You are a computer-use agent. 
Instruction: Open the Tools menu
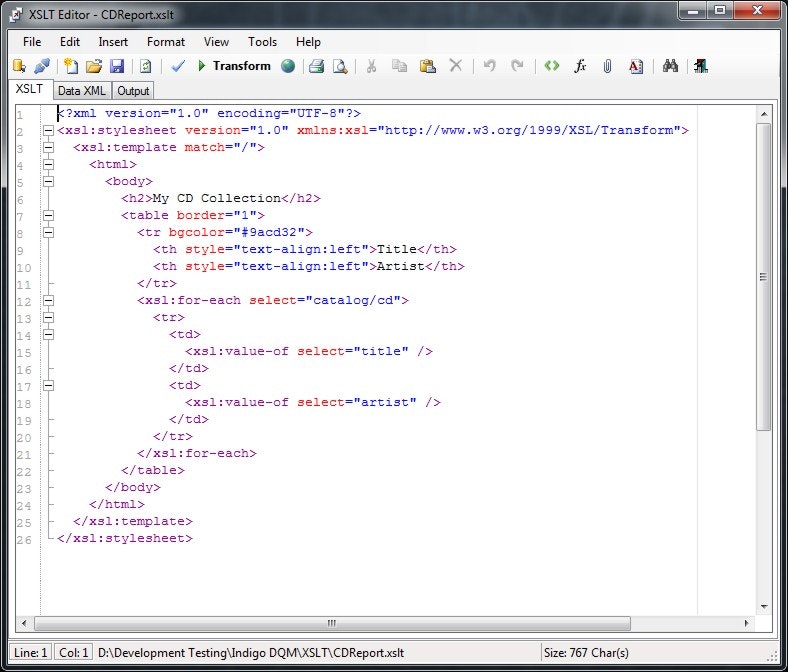coord(262,42)
